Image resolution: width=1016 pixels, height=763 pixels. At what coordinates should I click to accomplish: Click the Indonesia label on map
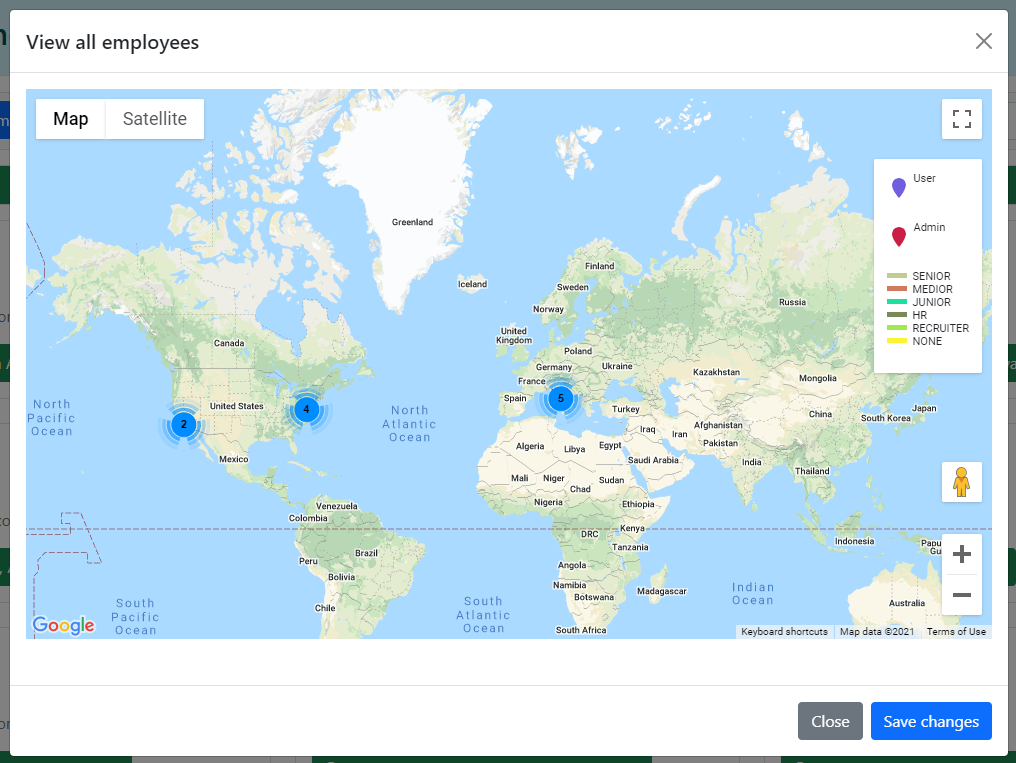click(854, 541)
